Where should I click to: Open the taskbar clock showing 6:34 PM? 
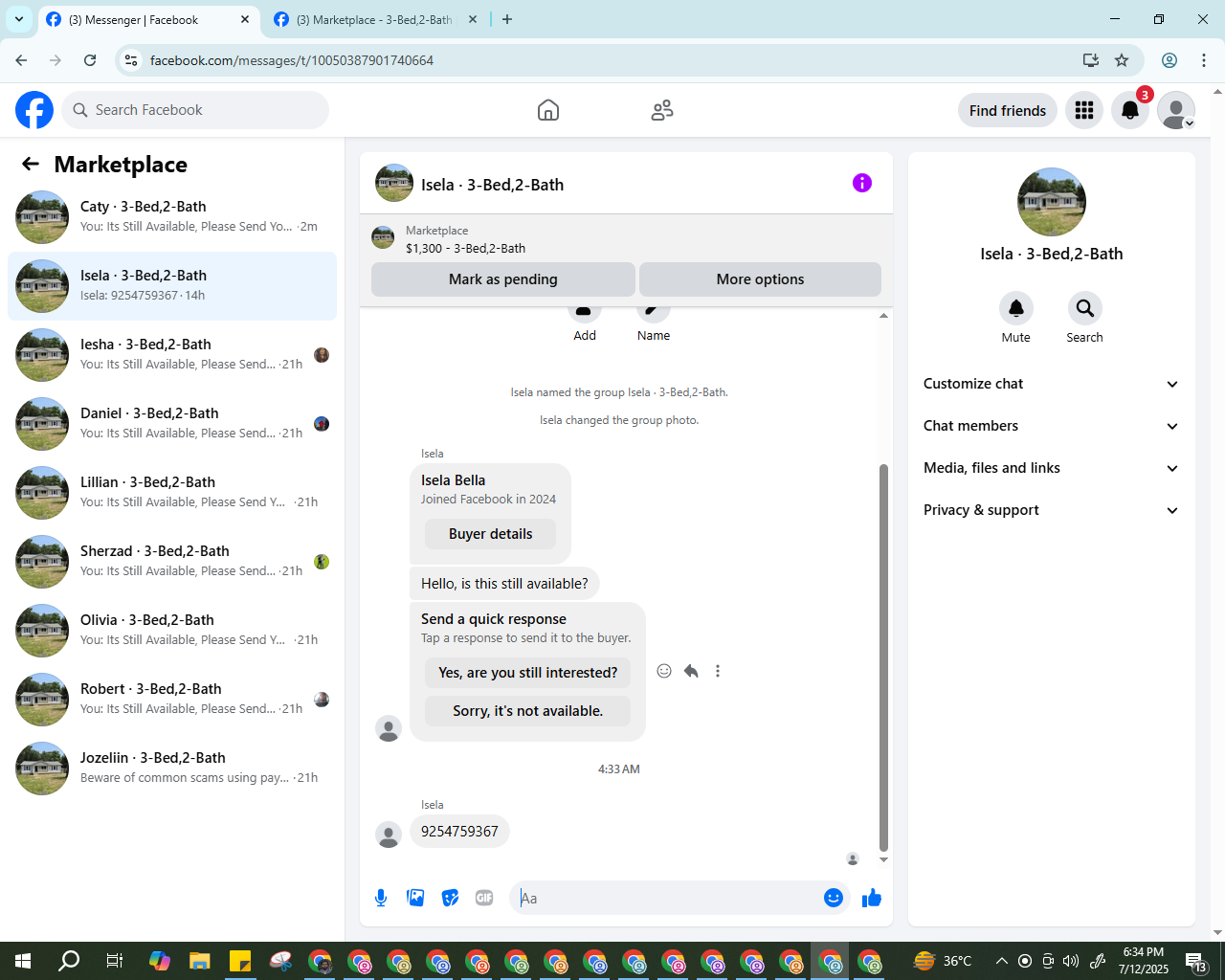[x=1144, y=961]
